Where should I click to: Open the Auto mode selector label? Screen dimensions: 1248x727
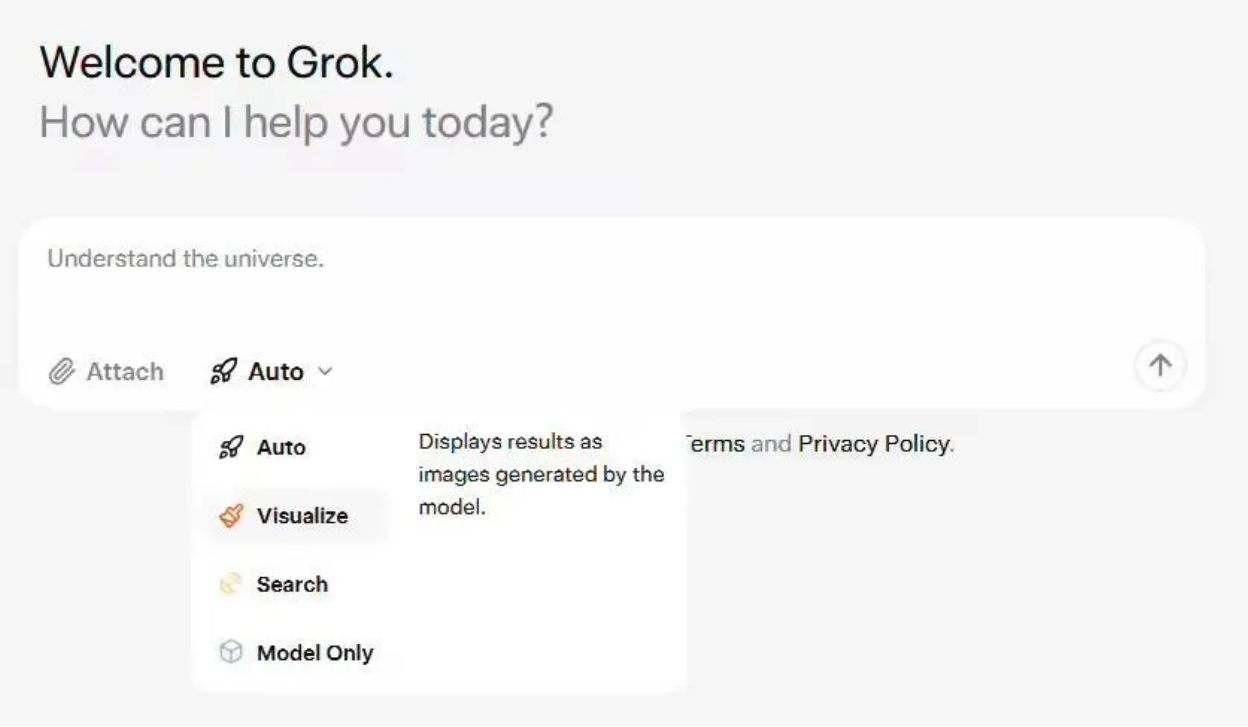(276, 372)
